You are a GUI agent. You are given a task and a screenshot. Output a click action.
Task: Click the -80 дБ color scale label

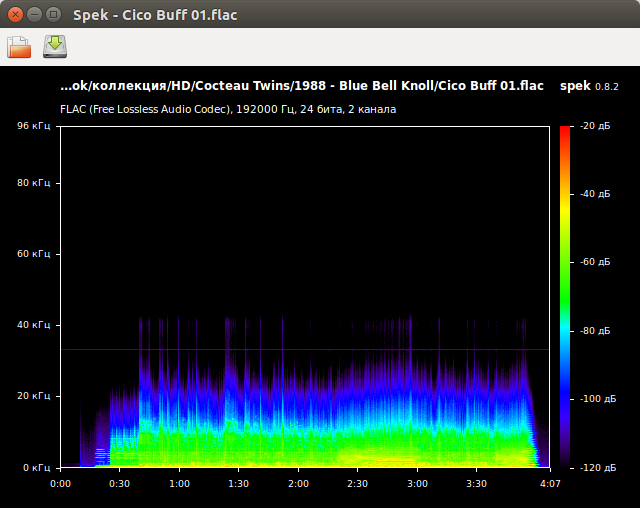595,330
